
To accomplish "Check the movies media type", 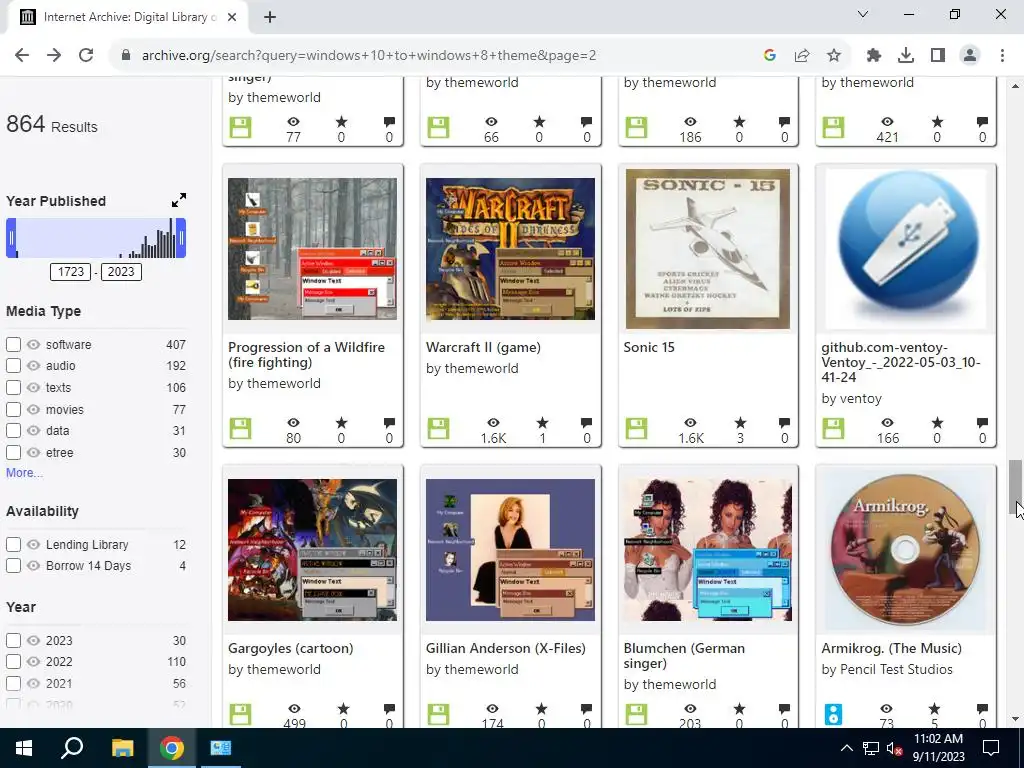I will 13,409.
